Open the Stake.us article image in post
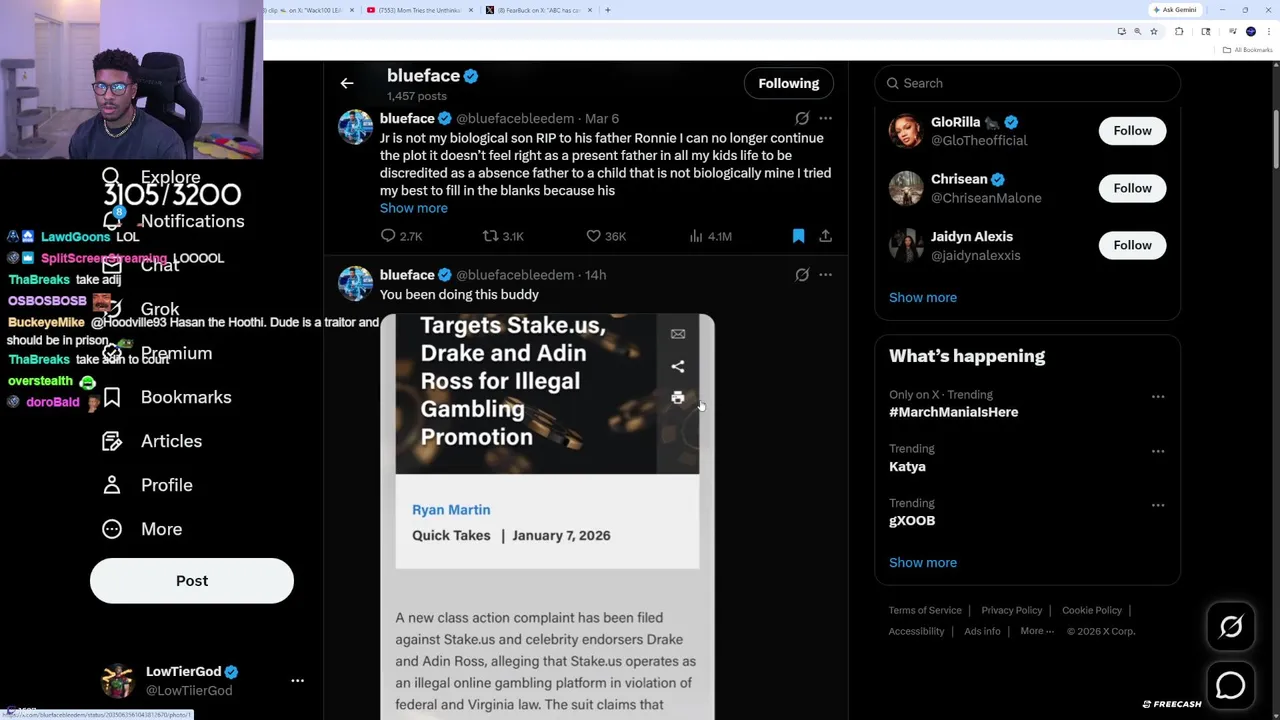 [547, 517]
